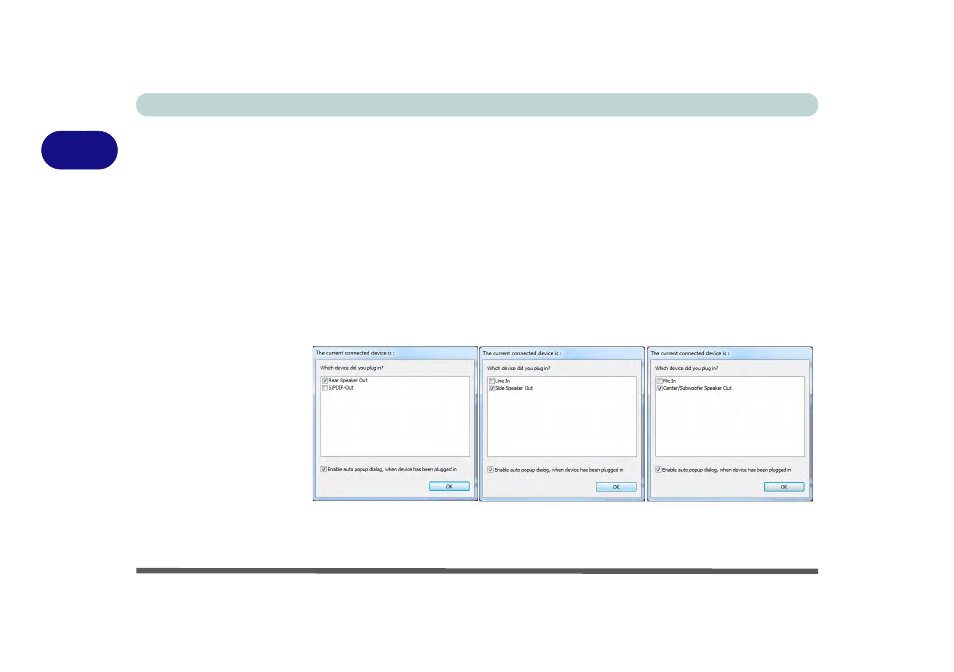This screenshot has width=954, height=672.
Task: Click OK in the Rear Speaker Out dialog
Action: pyautogui.click(x=449, y=487)
